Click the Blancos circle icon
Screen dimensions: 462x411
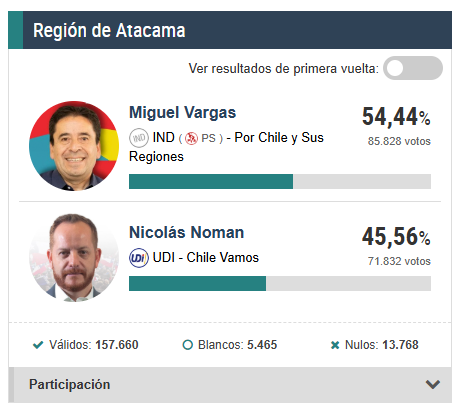188,345
